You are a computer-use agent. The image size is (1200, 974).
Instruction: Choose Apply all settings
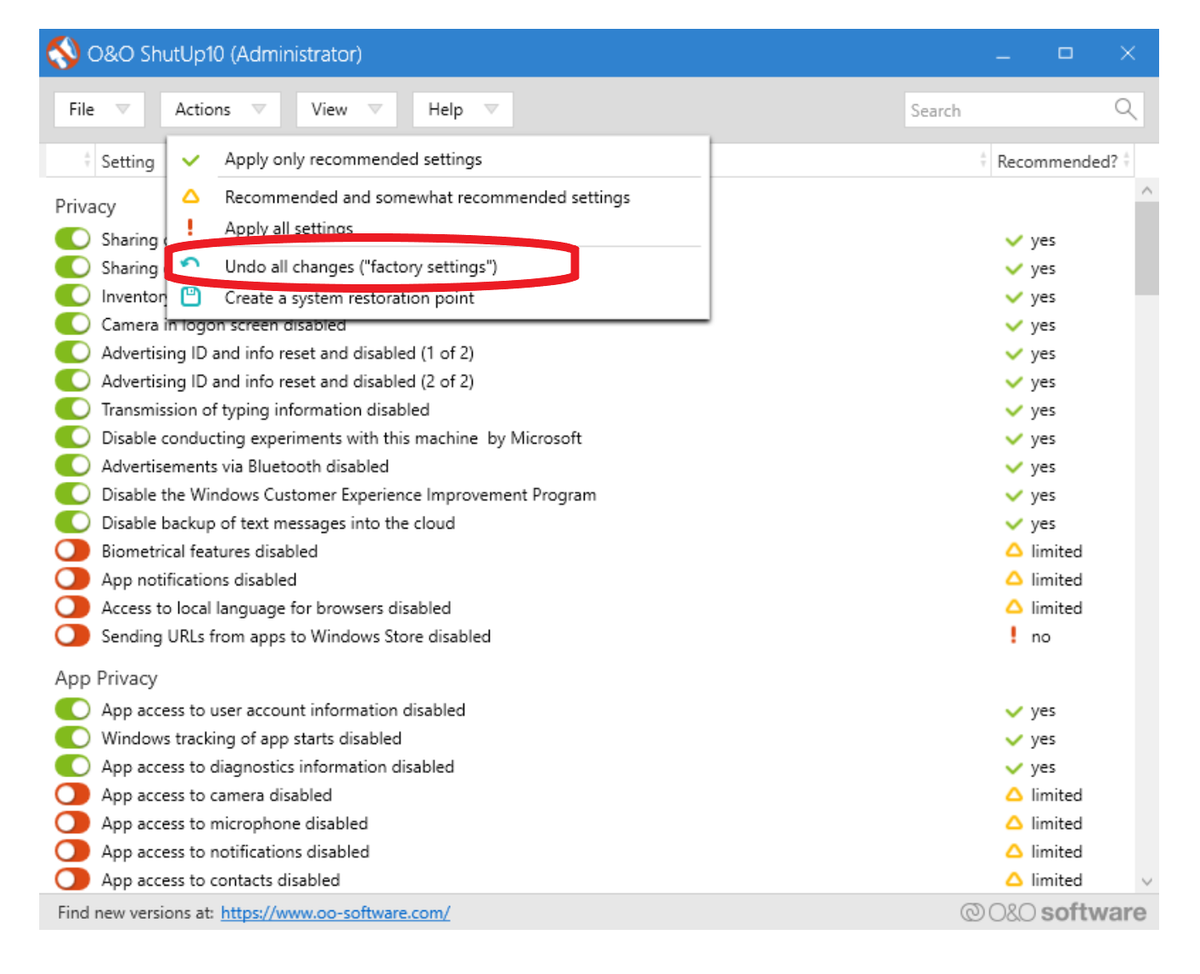click(x=438, y=228)
